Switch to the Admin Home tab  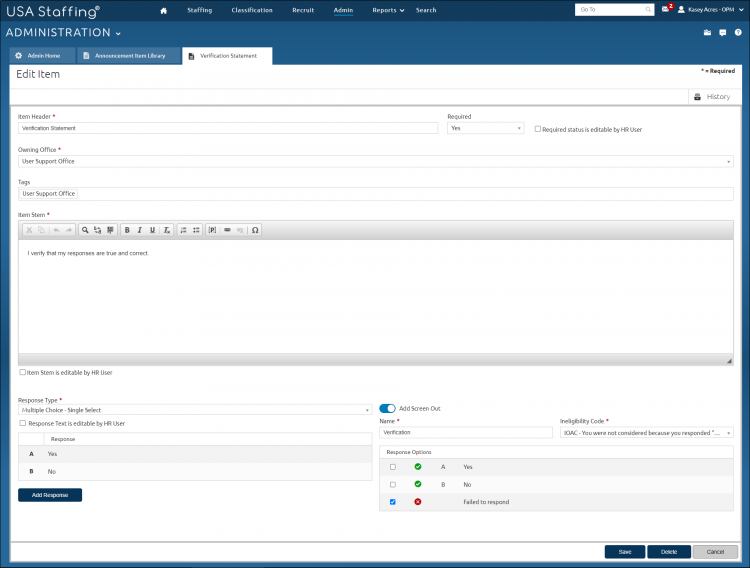(43, 56)
